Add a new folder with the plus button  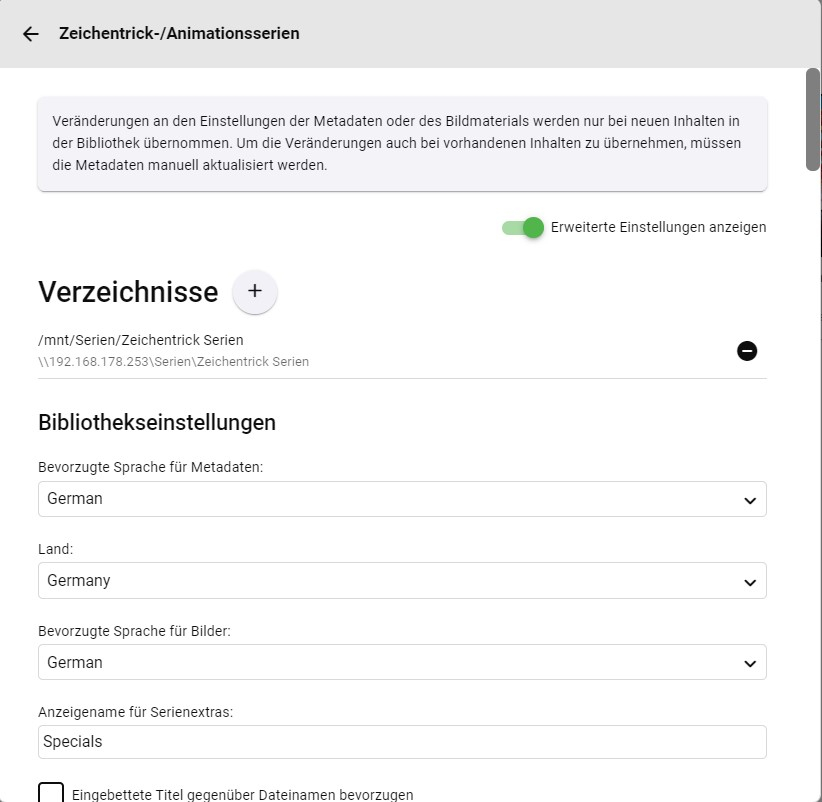tap(255, 291)
